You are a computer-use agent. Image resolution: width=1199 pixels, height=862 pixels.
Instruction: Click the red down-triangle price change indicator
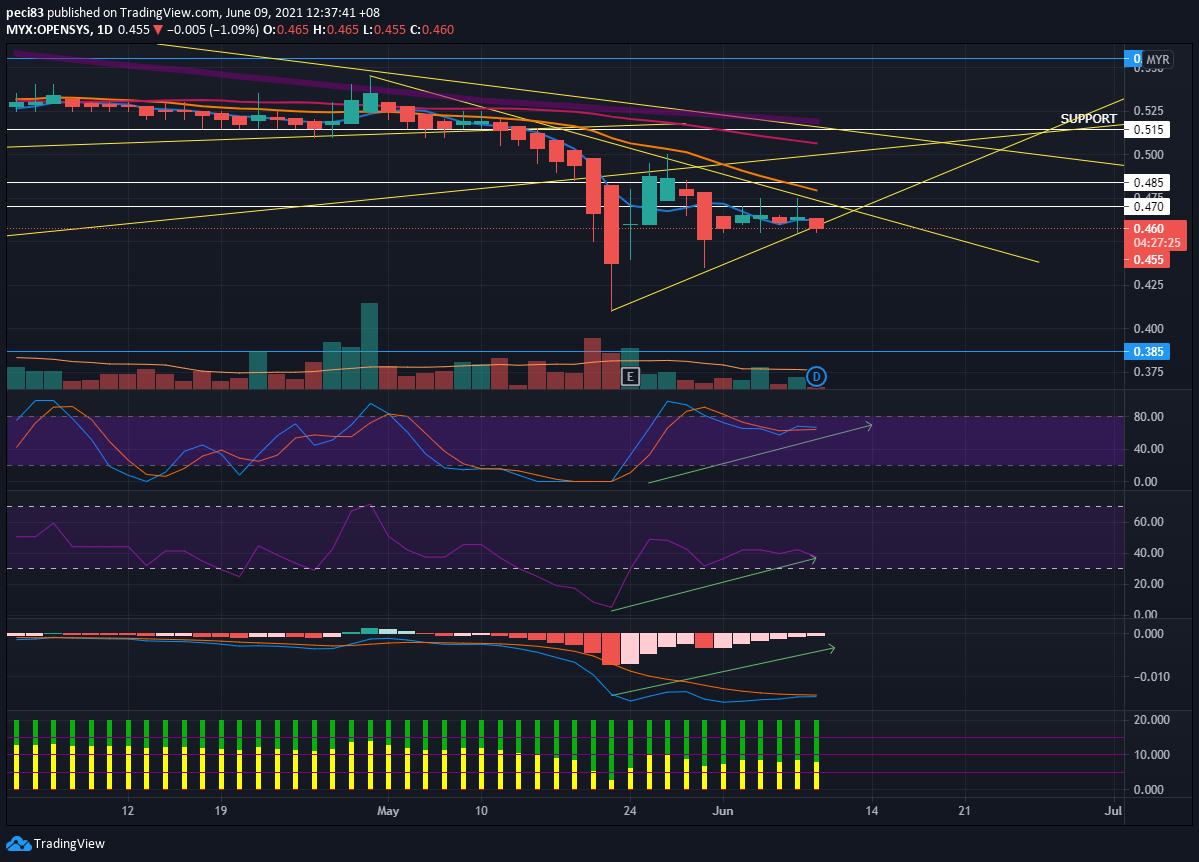coord(158,30)
